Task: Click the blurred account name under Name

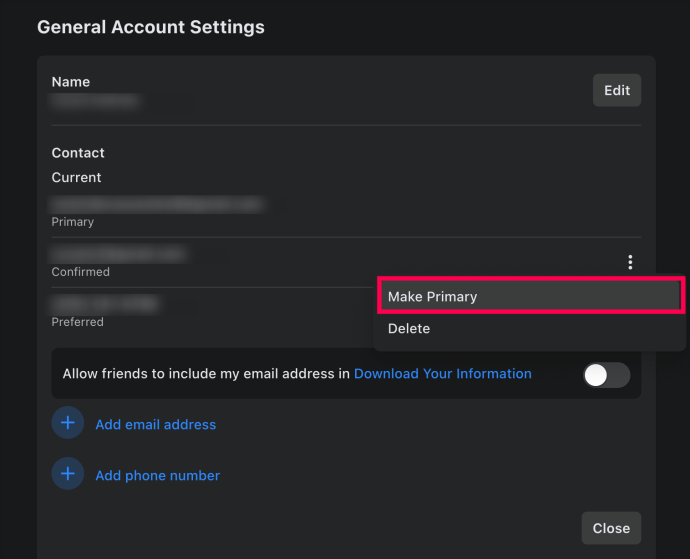Action: (95, 101)
